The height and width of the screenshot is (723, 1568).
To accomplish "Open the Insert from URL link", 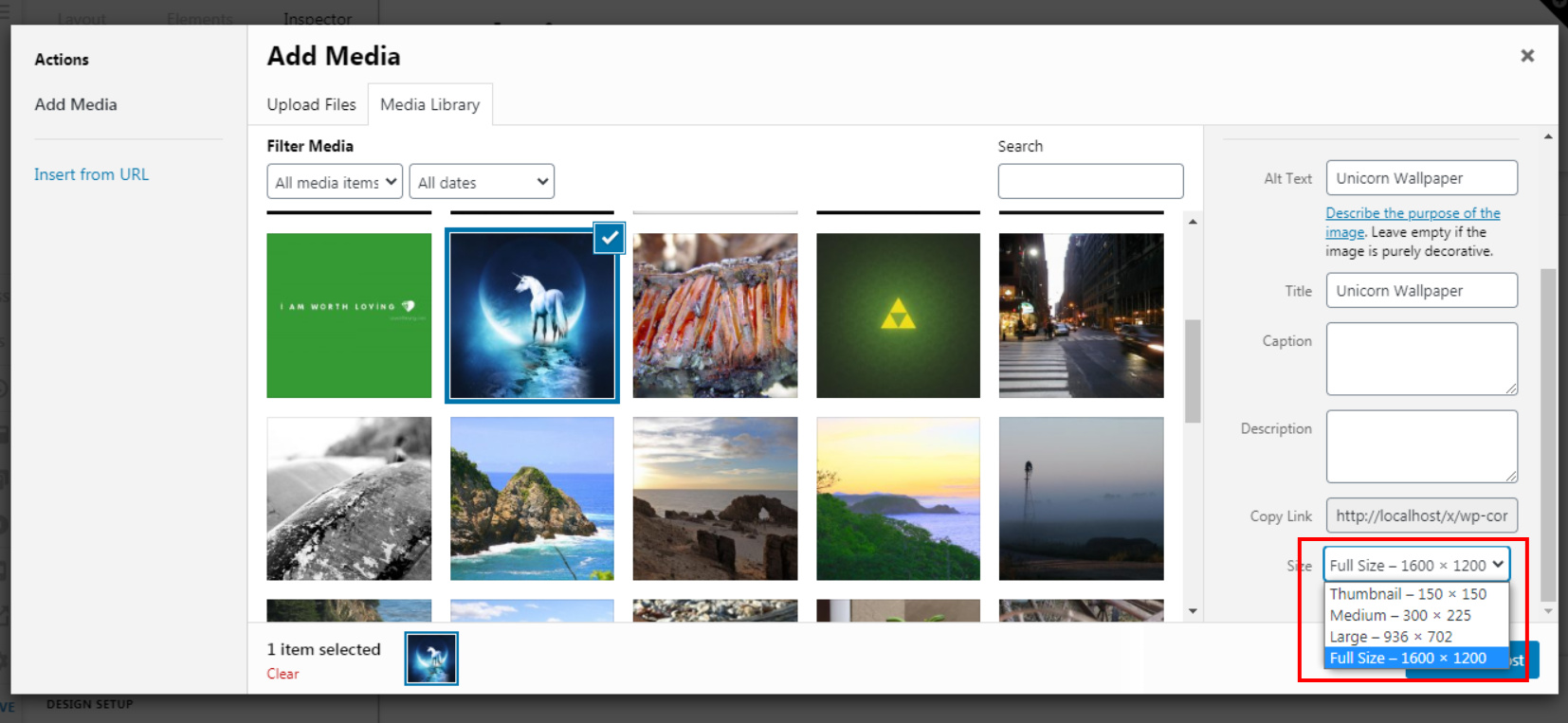I will point(91,174).
